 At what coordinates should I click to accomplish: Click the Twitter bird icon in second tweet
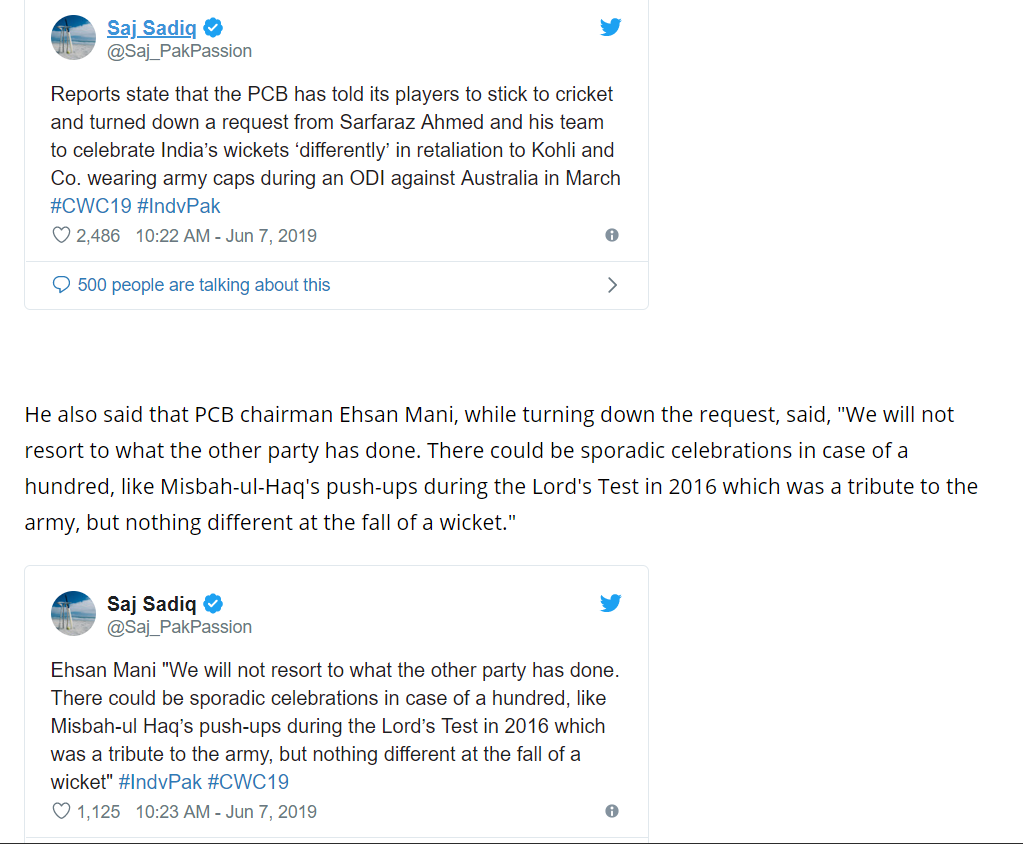click(x=611, y=603)
